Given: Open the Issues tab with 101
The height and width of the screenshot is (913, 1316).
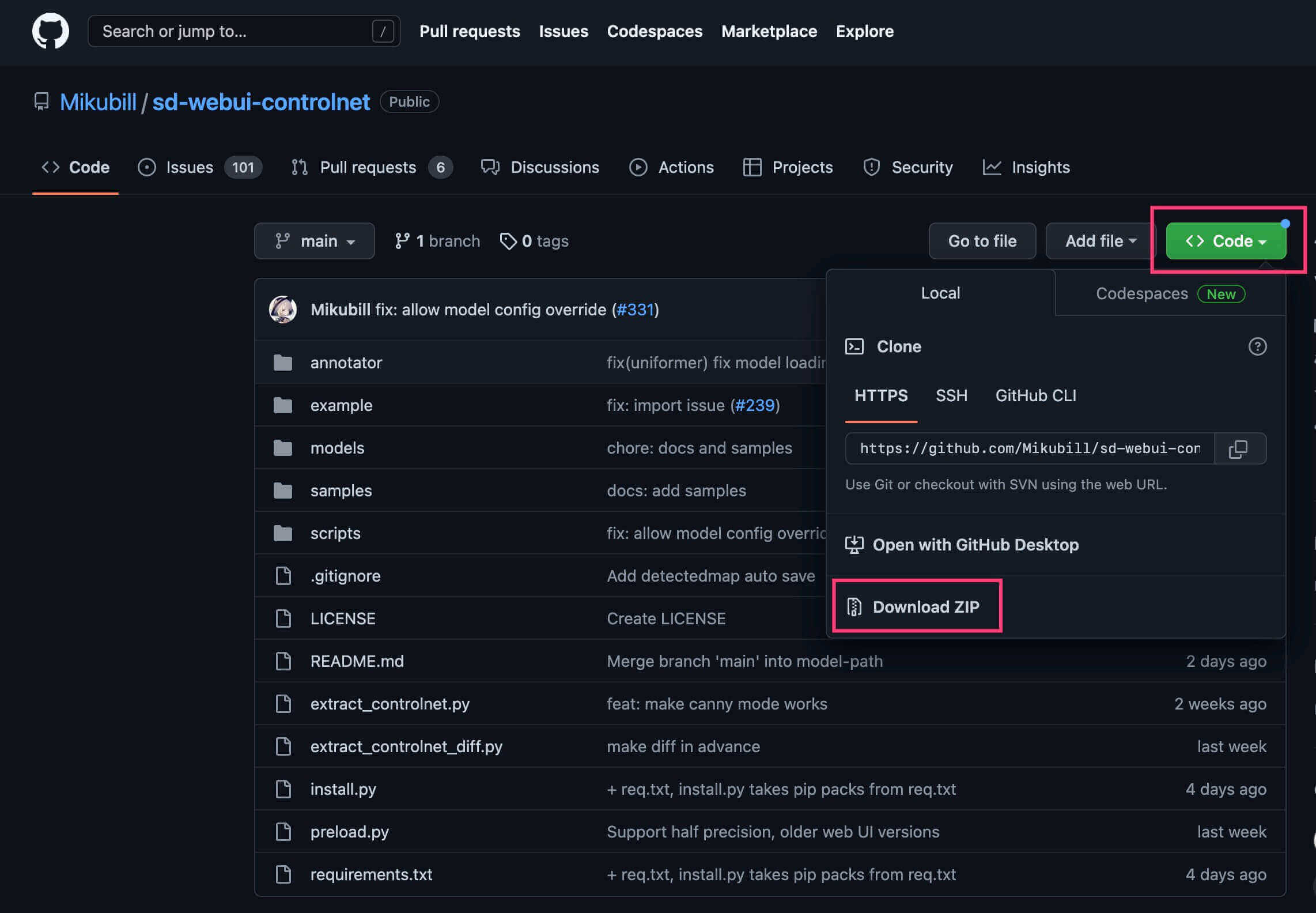Looking at the screenshot, I should coord(200,167).
